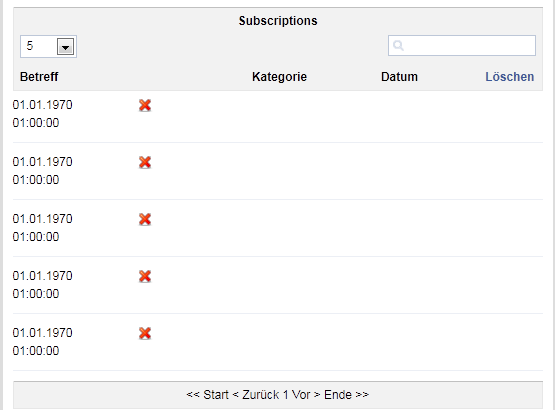Image resolution: width=555 pixels, height=410 pixels.
Task: Sort by the Betreff column header
Action: point(39,76)
